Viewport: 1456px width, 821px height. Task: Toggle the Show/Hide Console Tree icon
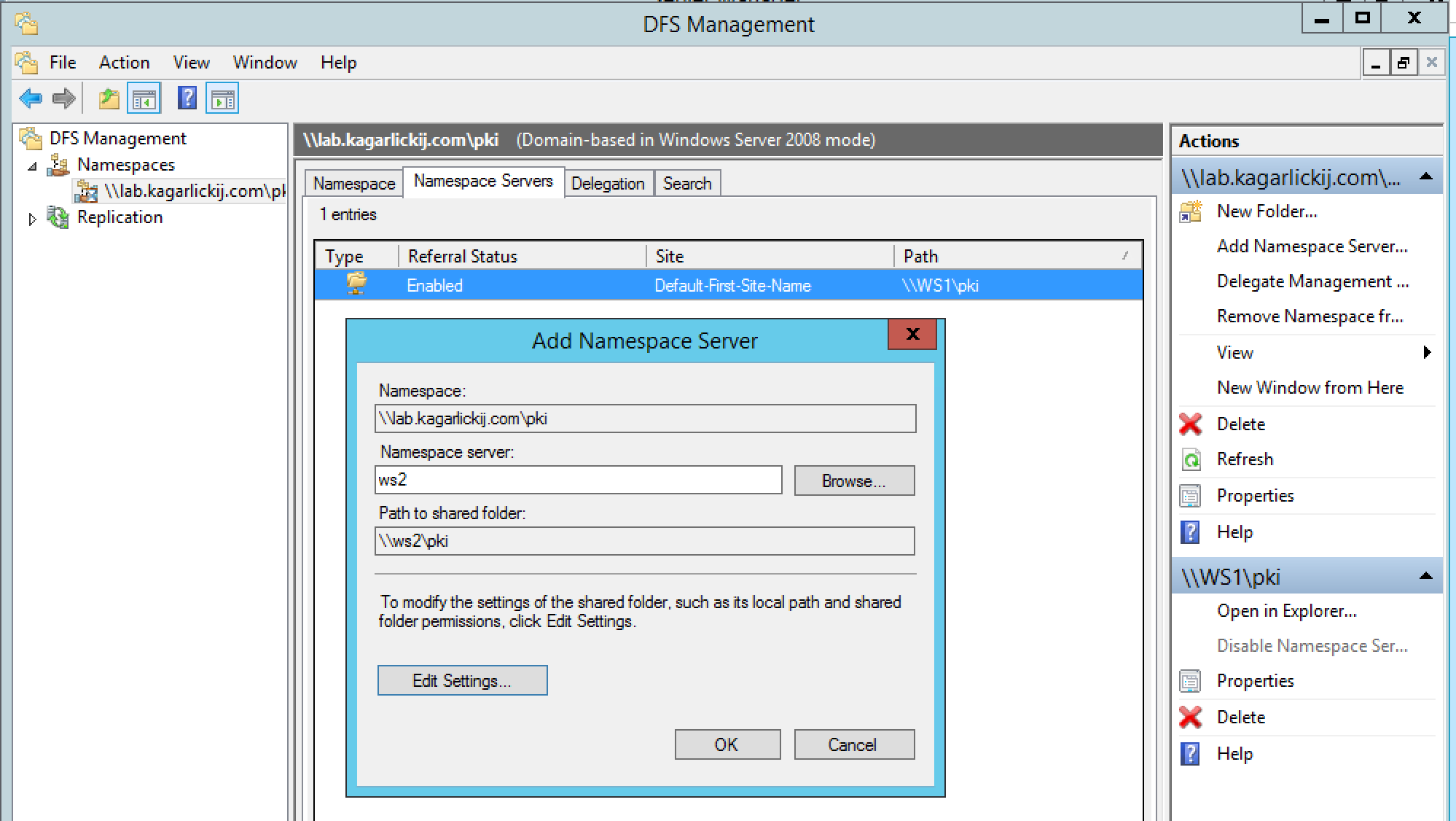[144, 98]
